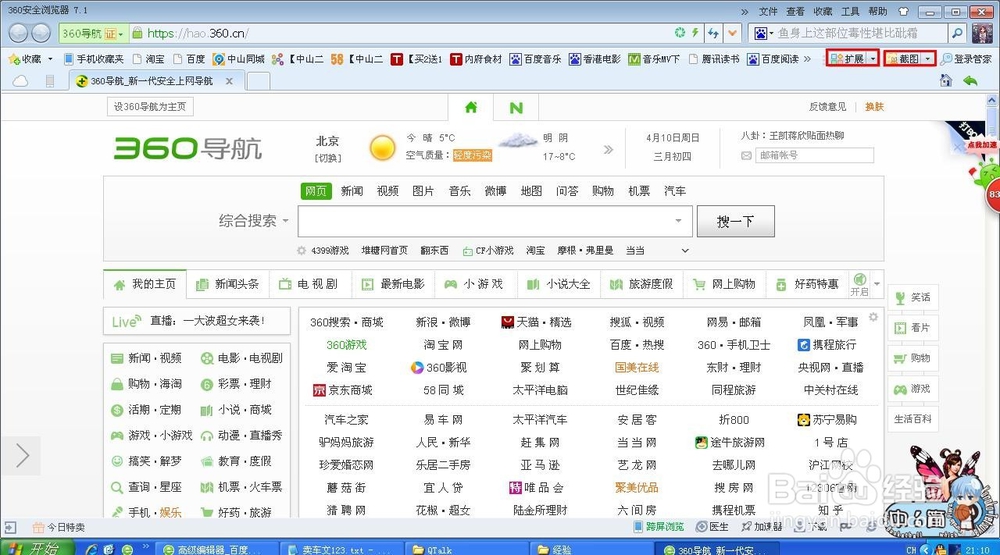Open the 工具 menu
Image resolution: width=1000 pixels, height=555 pixels.
(x=850, y=11)
